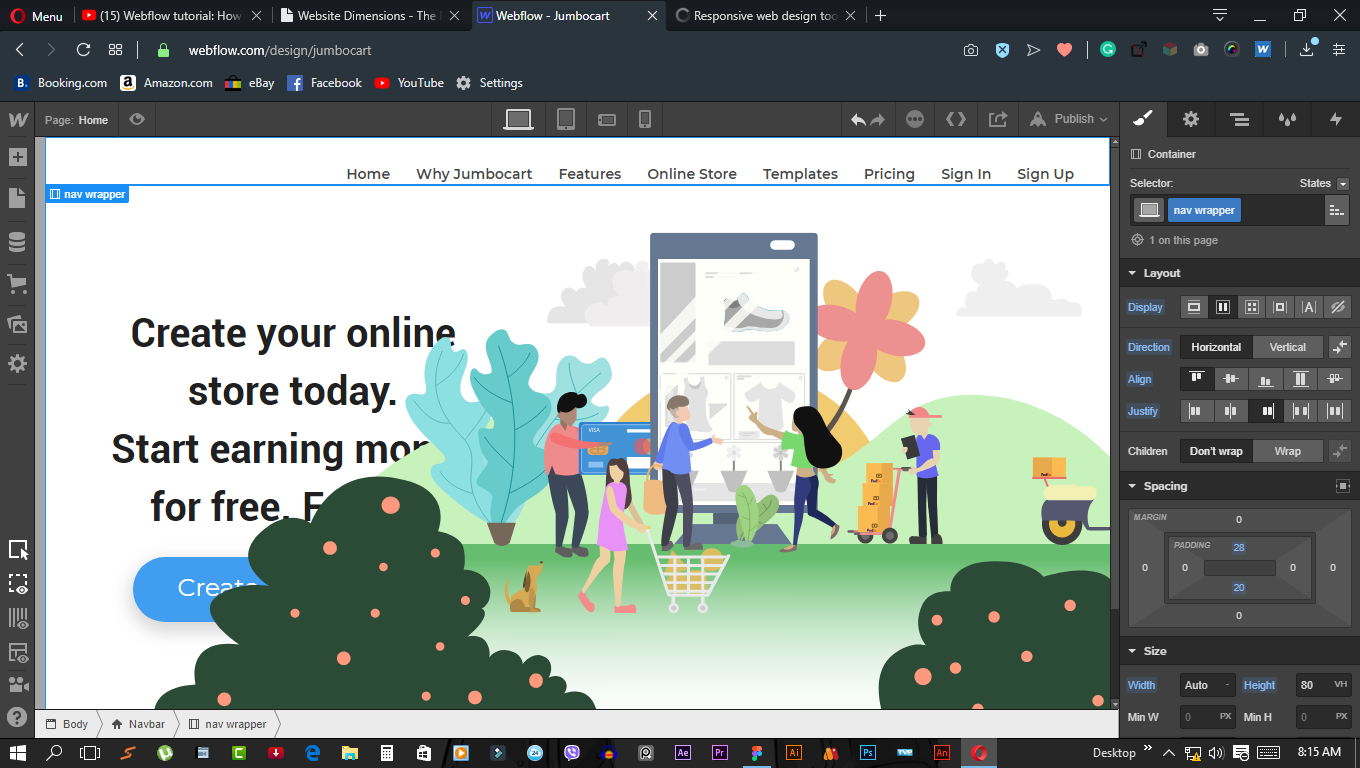Justify content to start

1197,411
